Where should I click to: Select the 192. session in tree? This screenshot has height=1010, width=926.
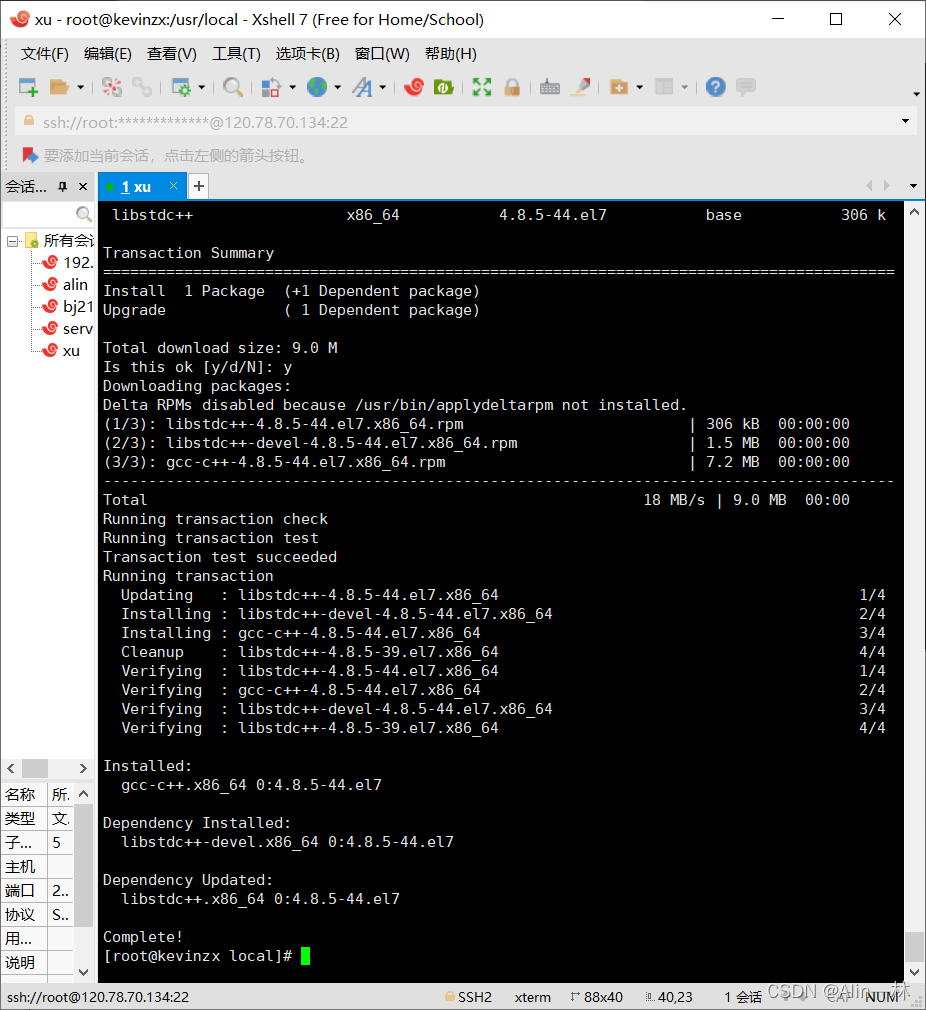(x=68, y=262)
